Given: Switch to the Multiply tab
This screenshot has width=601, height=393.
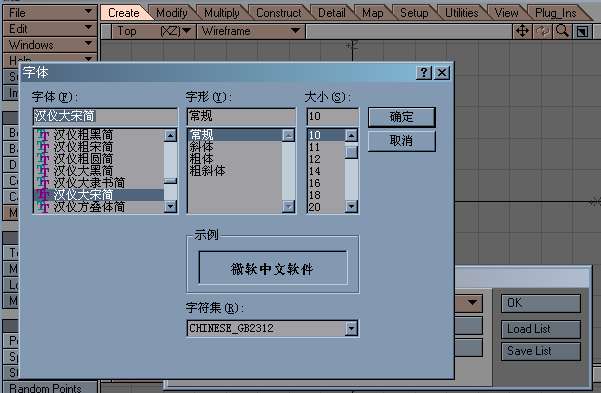Looking at the screenshot, I should point(222,13).
